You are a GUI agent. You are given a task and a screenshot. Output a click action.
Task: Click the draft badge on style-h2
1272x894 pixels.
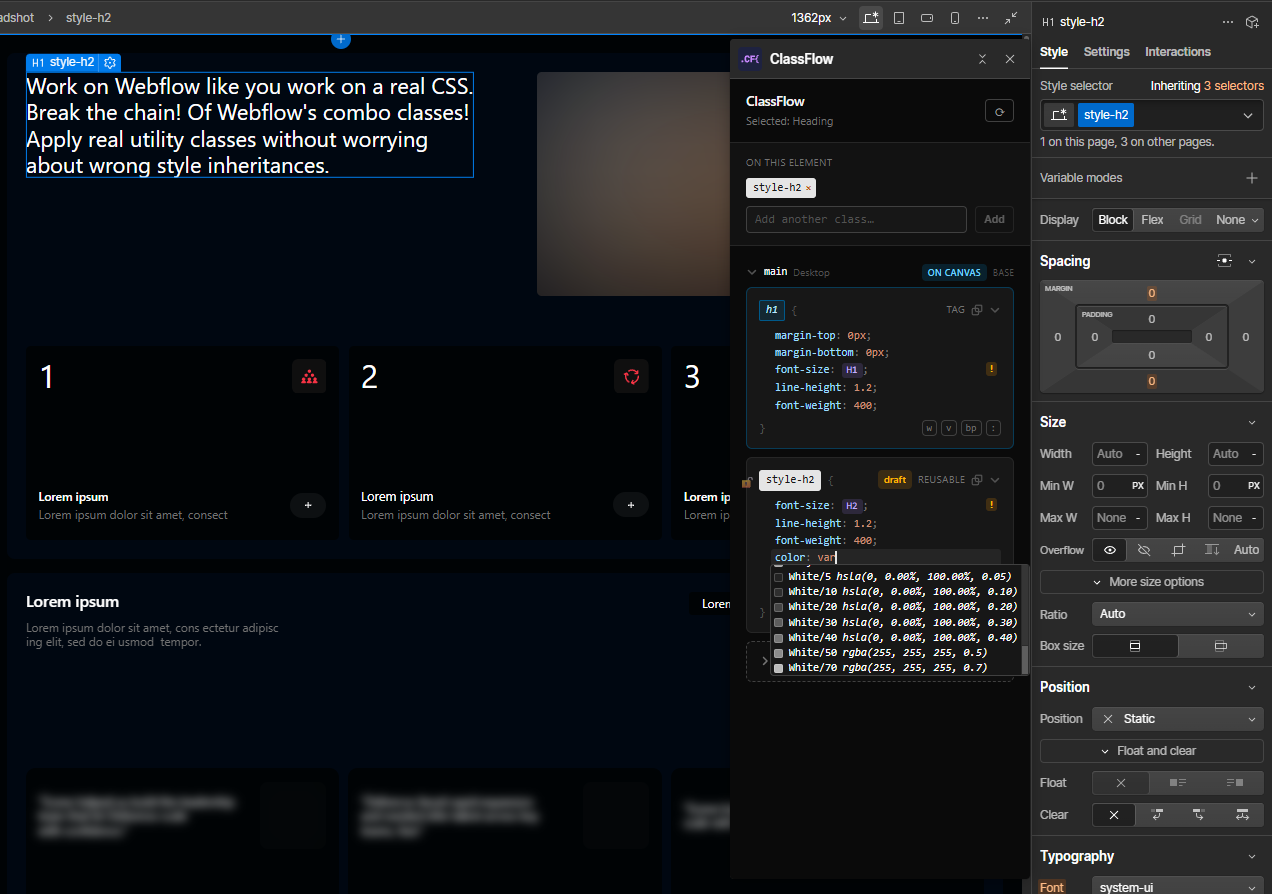point(895,480)
